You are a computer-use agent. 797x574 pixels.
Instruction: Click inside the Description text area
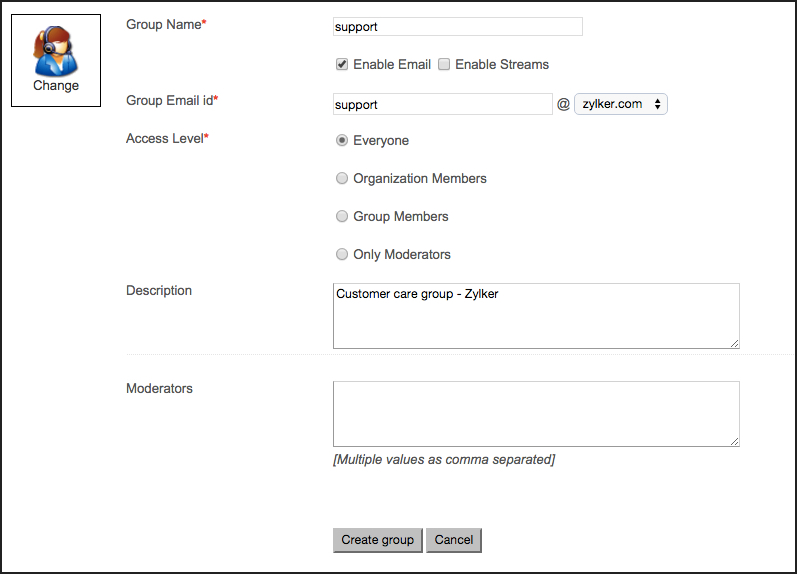[x=536, y=316]
